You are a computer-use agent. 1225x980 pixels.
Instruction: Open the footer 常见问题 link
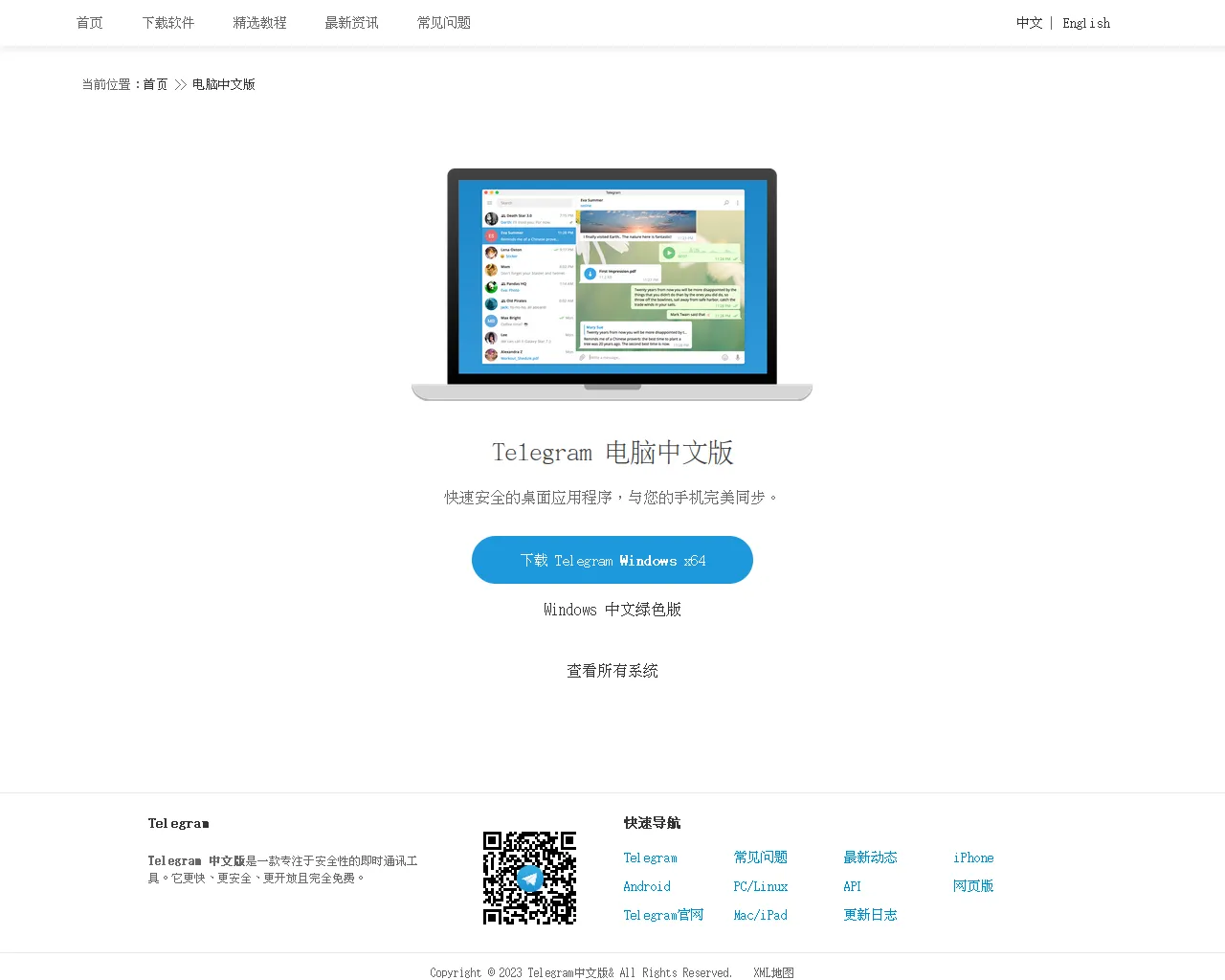[x=761, y=857]
